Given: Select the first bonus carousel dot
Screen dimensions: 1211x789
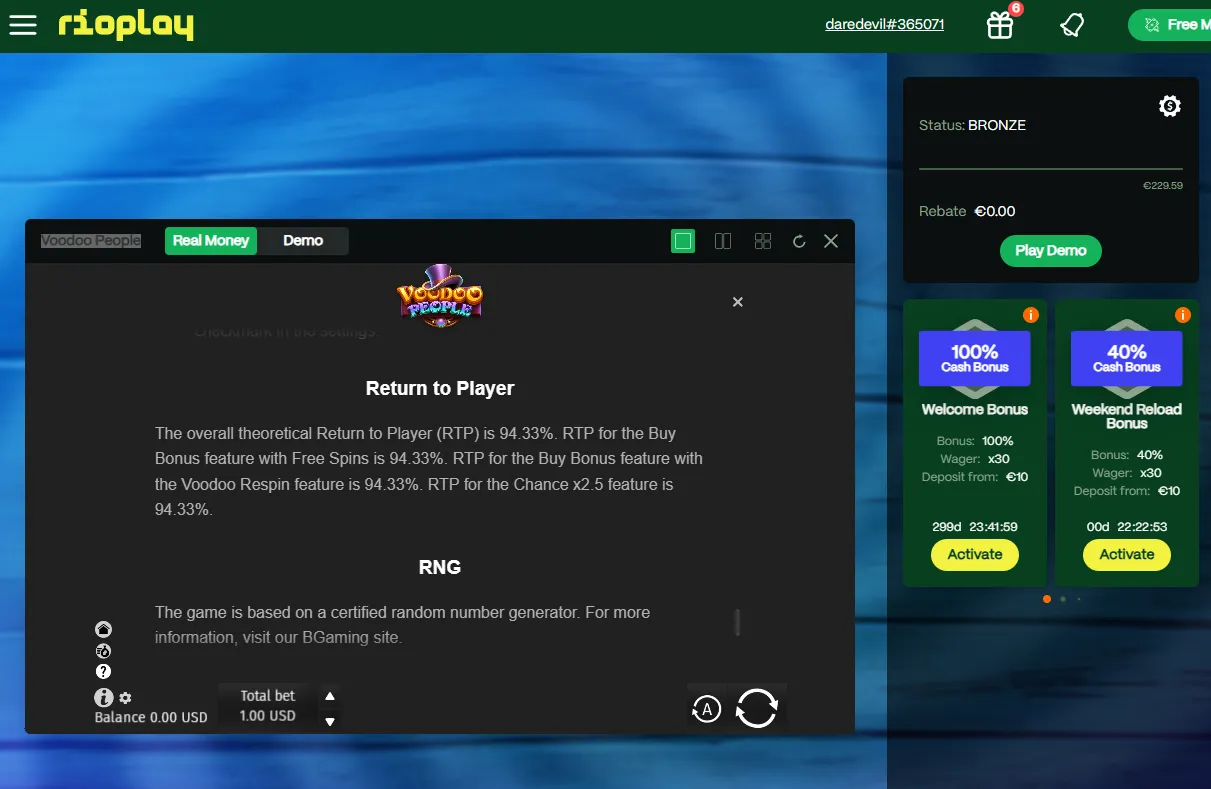Looking at the screenshot, I should click(1047, 599).
